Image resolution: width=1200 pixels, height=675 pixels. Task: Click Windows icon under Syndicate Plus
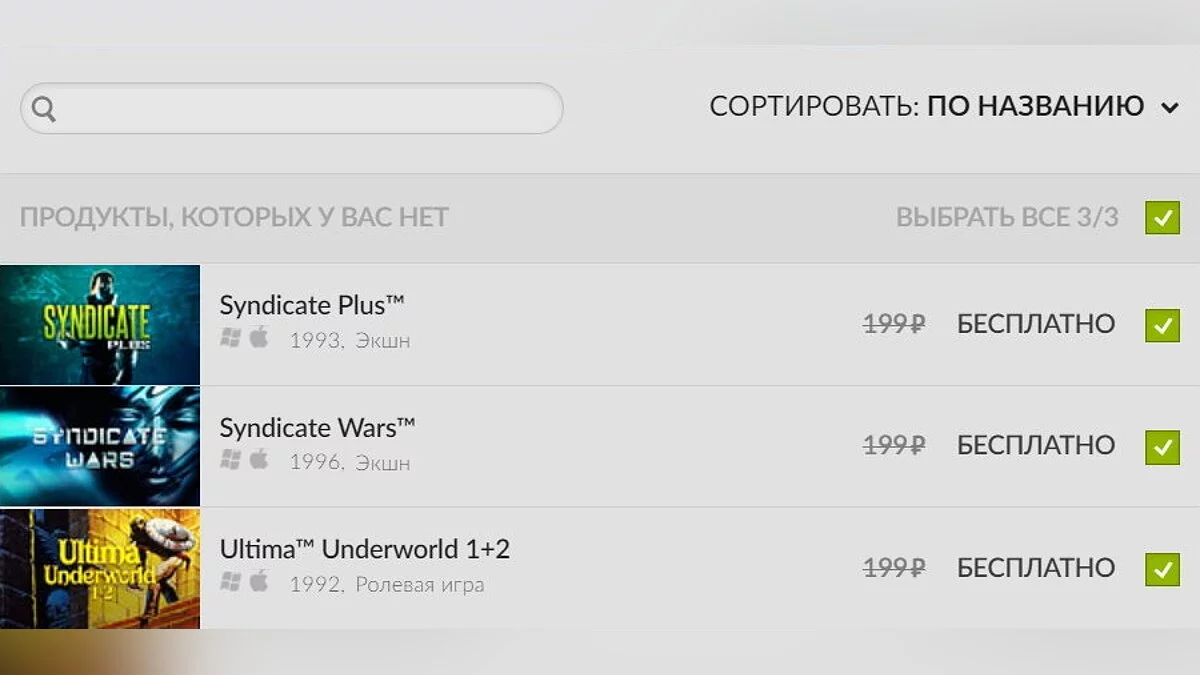click(x=231, y=338)
